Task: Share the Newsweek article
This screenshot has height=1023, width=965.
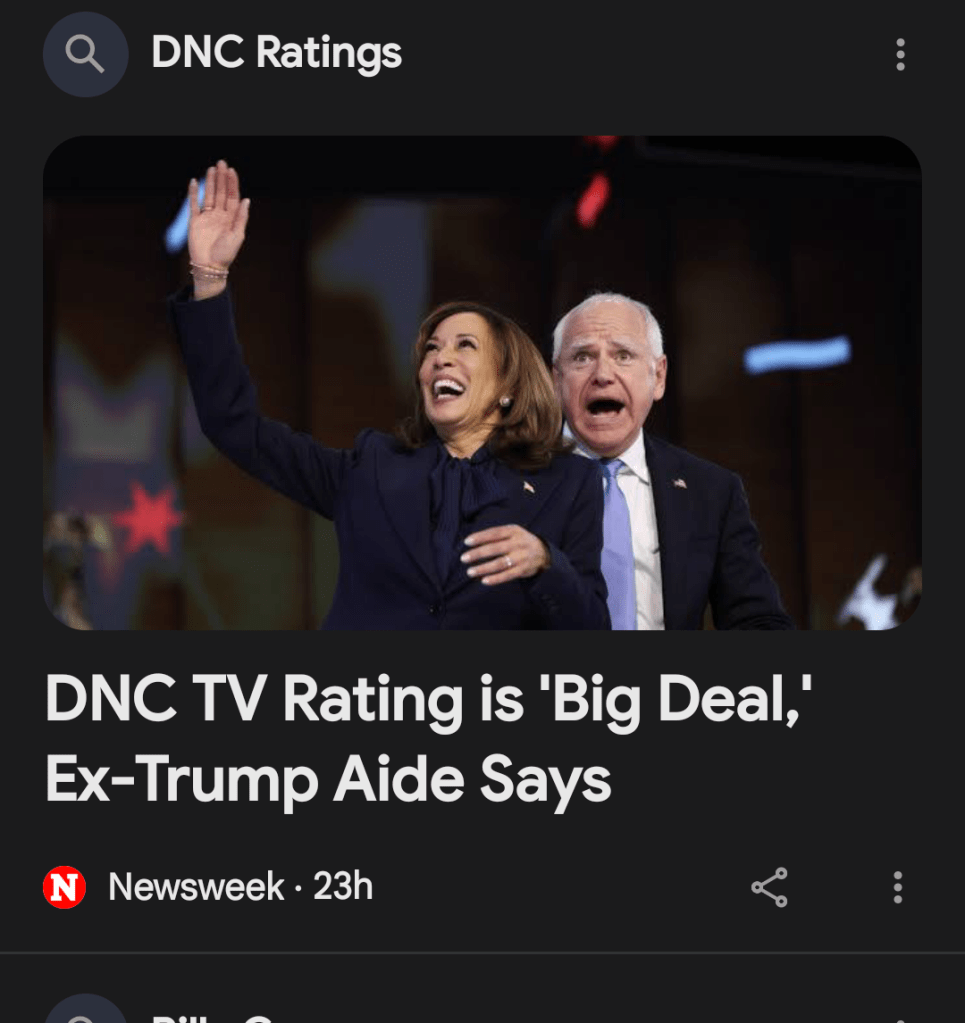Action: point(769,887)
